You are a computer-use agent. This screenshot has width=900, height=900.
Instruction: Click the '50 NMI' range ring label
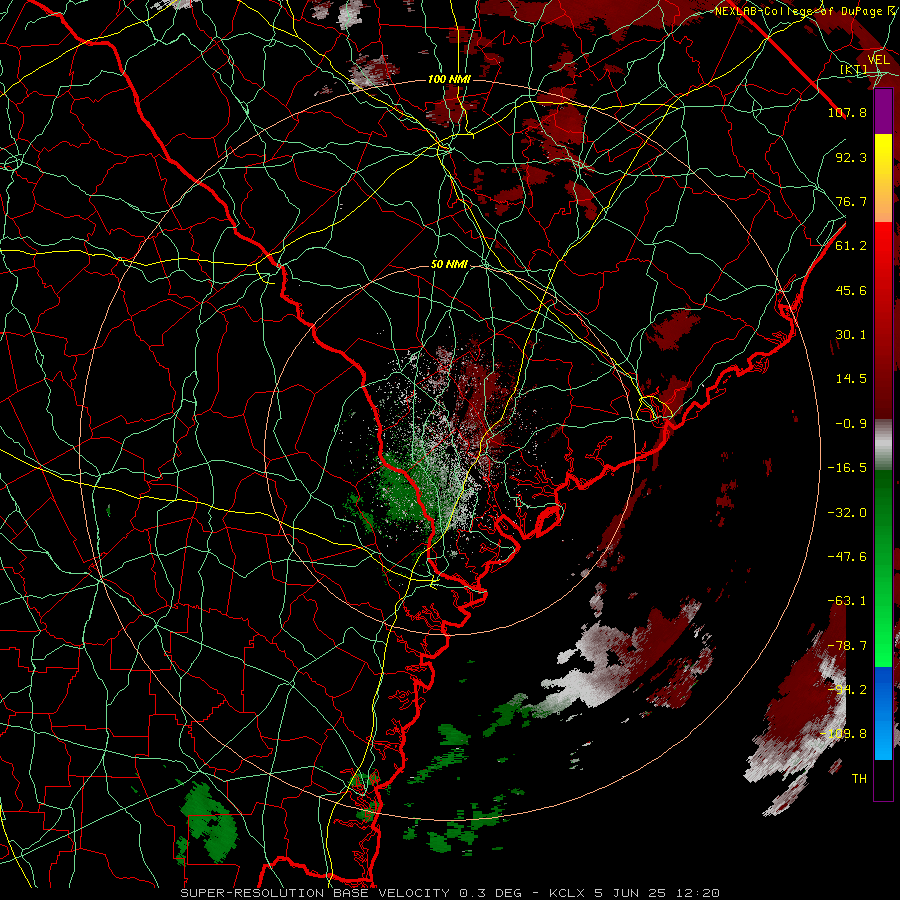pyautogui.click(x=449, y=264)
